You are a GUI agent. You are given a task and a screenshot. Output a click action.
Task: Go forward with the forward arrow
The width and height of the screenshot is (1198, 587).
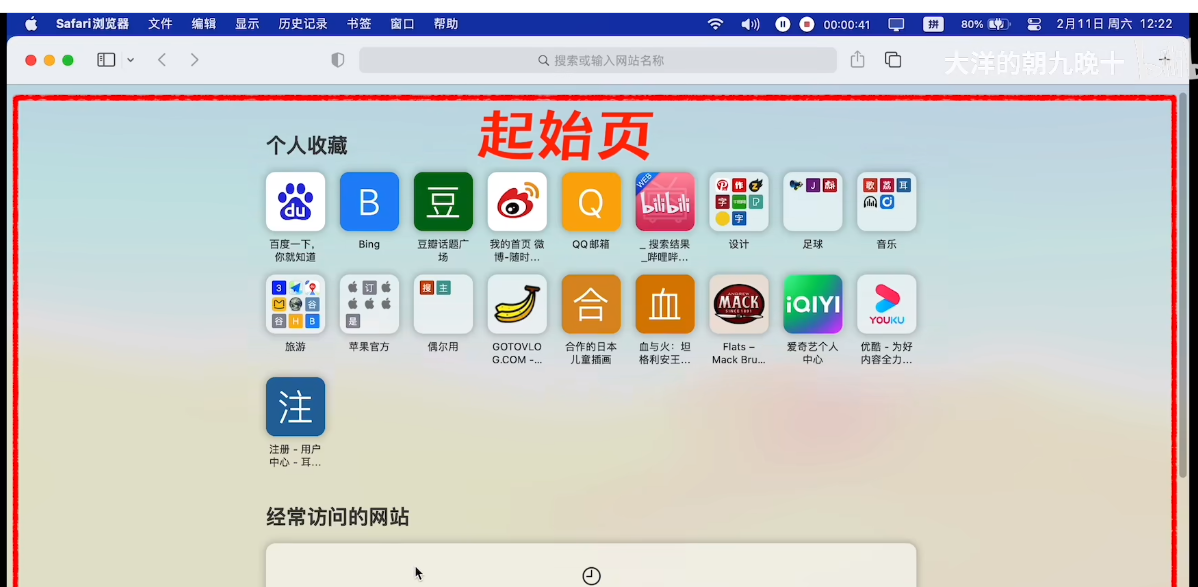(x=194, y=60)
